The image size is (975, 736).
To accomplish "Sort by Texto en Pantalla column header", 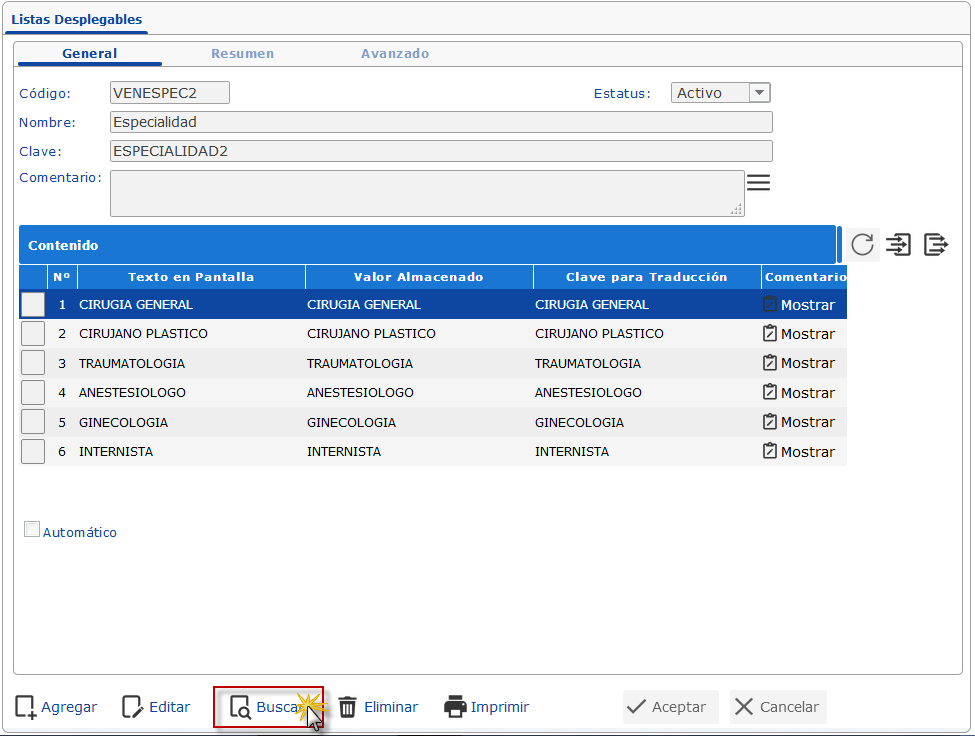I will click(191, 277).
